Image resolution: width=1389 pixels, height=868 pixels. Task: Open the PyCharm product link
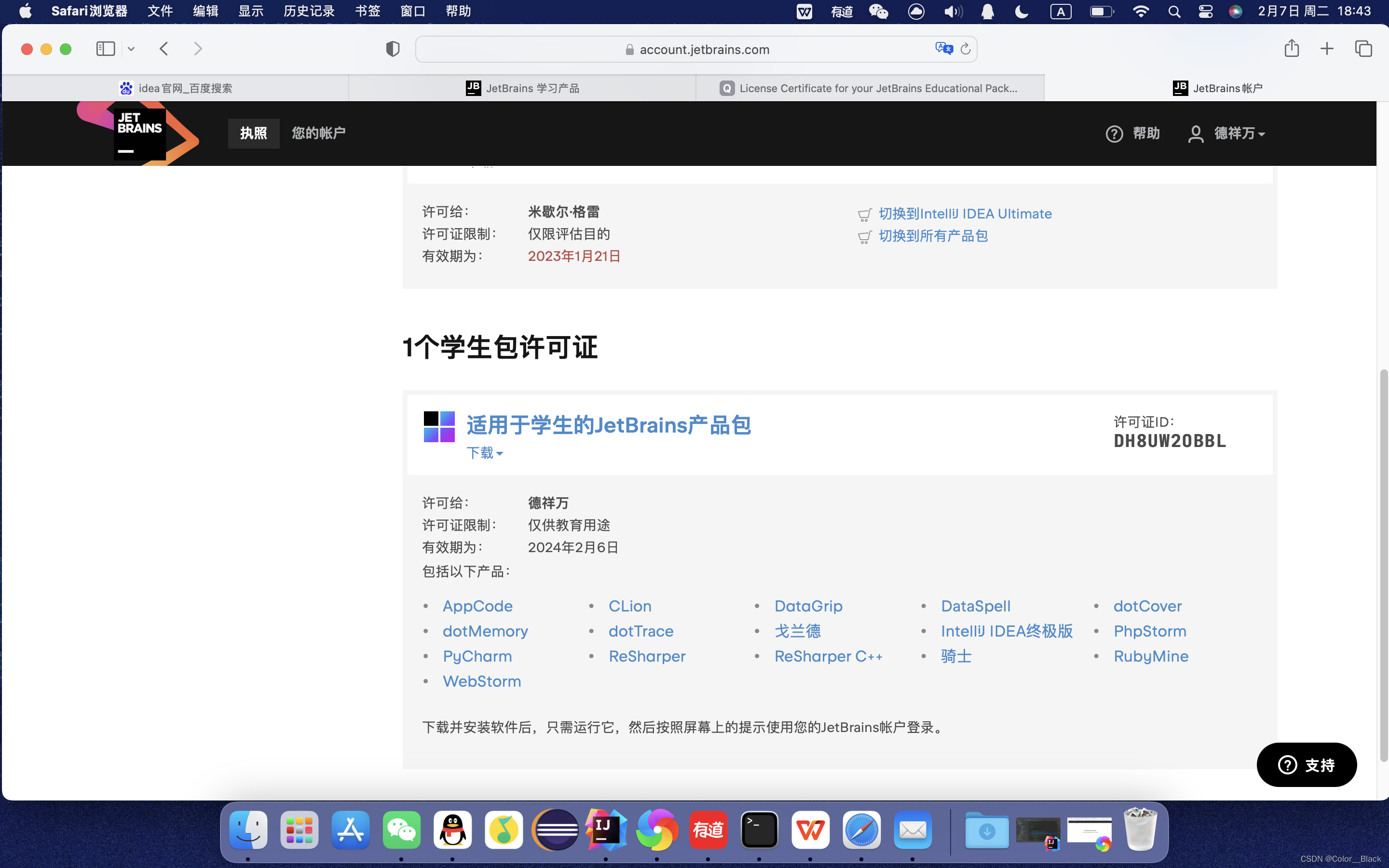coord(477,656)
